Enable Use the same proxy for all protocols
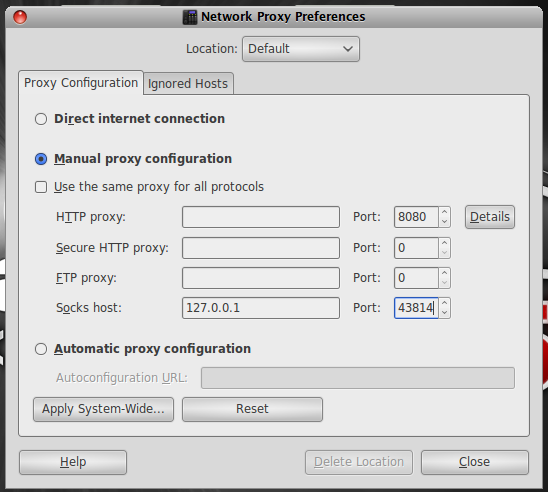This screenshot has width=548, height=492. pyautogui.click(x=41, y=187)
